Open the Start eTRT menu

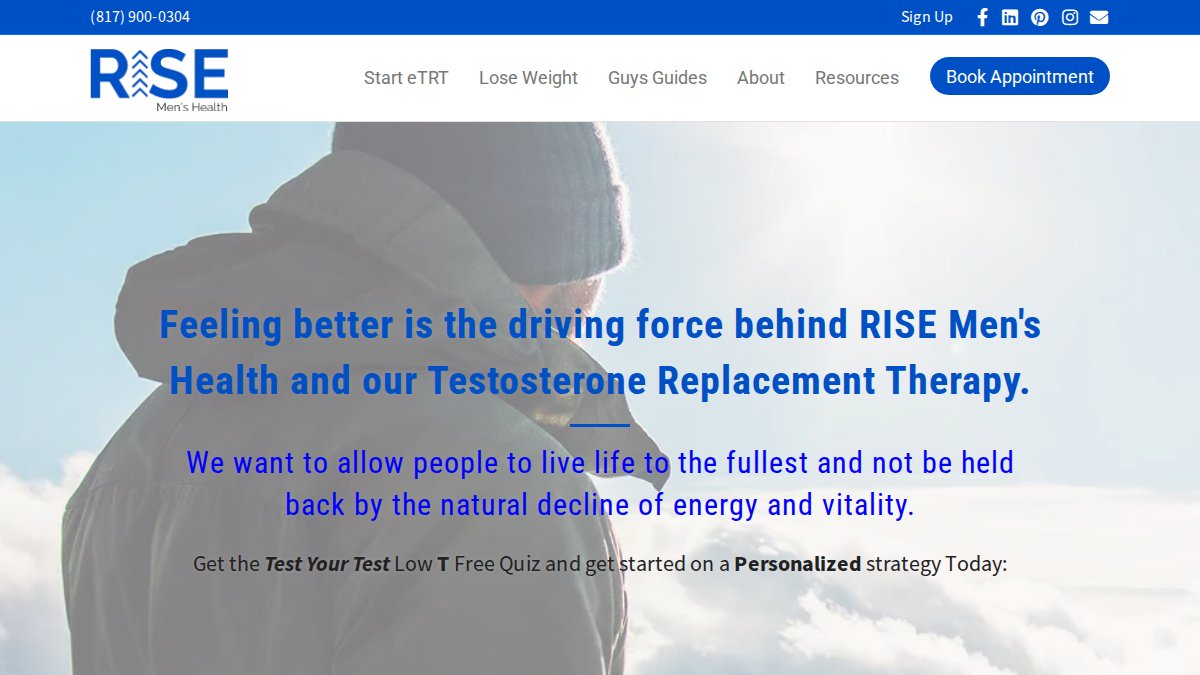pos(406,77)
